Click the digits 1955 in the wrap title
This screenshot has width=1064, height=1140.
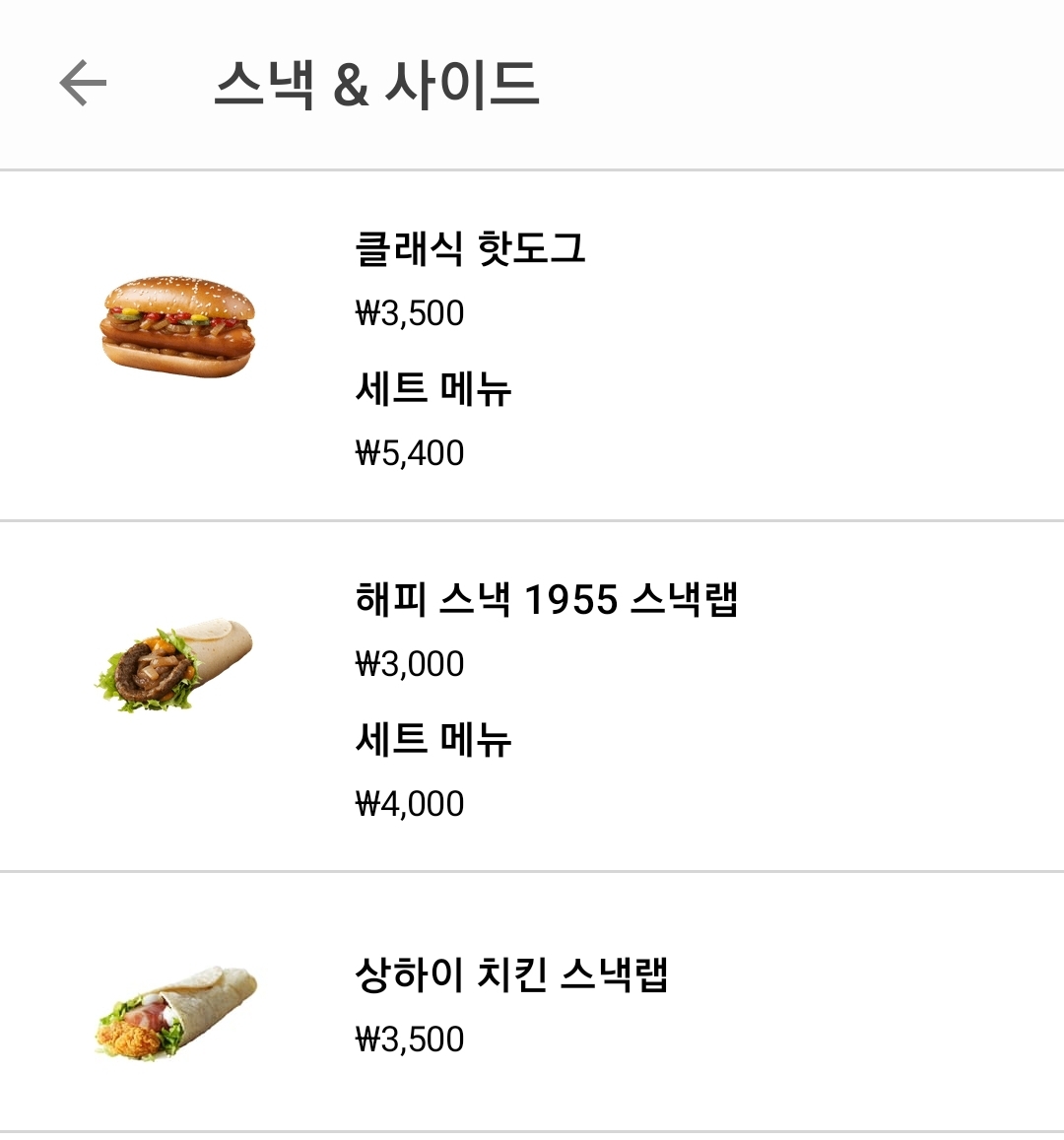(x=570, y=599)
